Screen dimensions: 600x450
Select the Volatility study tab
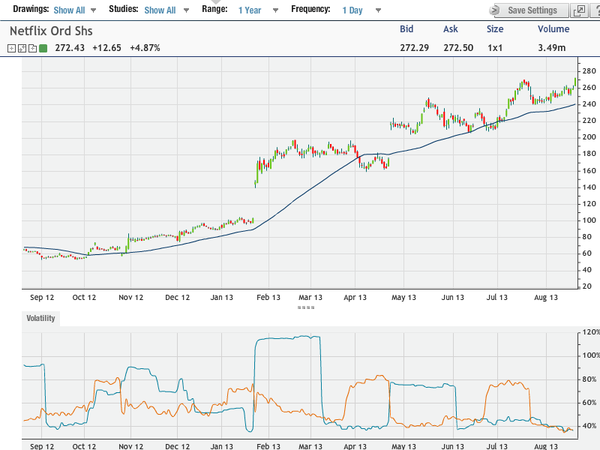point(41,318)
